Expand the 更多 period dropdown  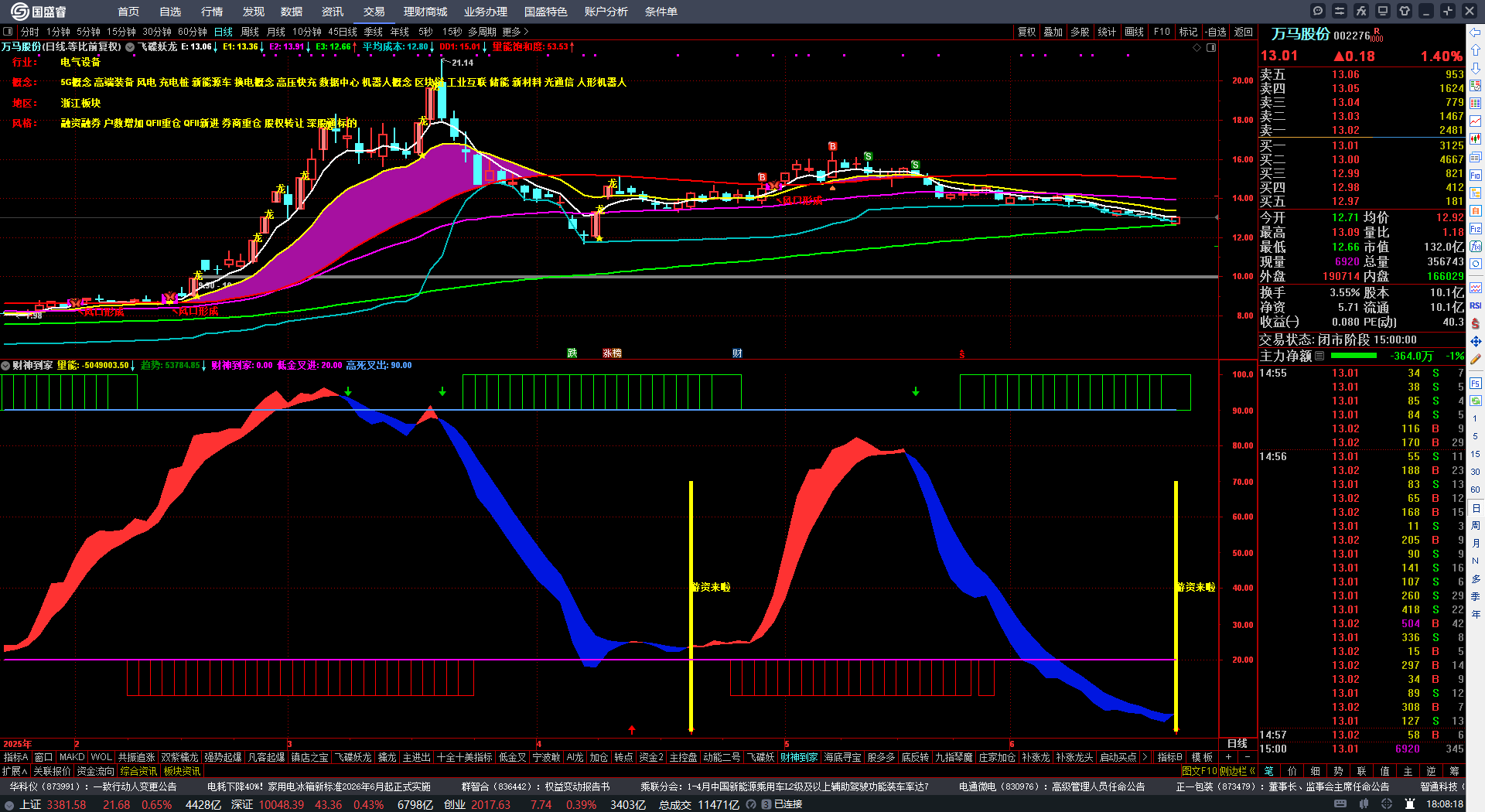[515, 32]
